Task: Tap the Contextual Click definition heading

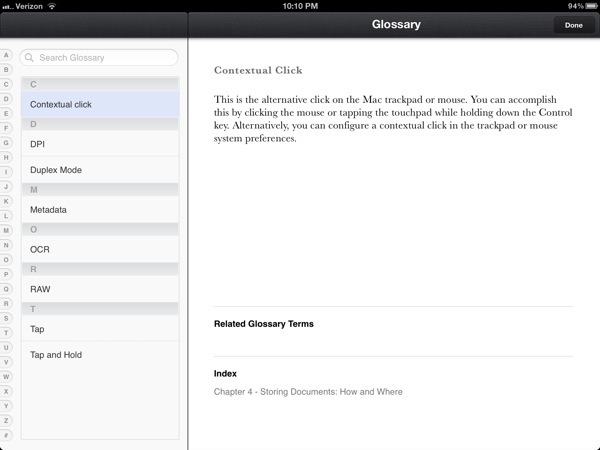Action: (x=258, y=70)
